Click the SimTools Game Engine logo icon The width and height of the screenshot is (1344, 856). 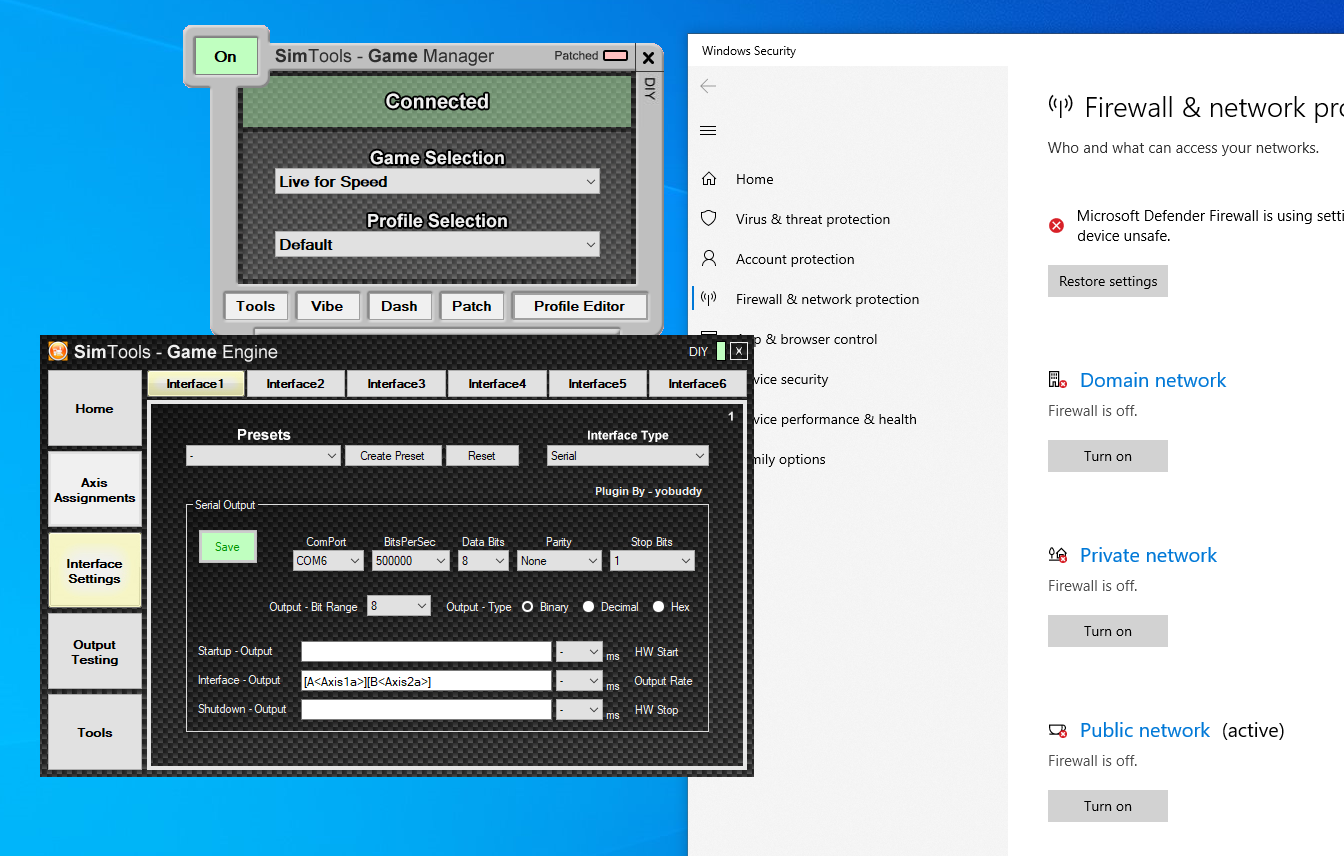(x=58, y=351)
